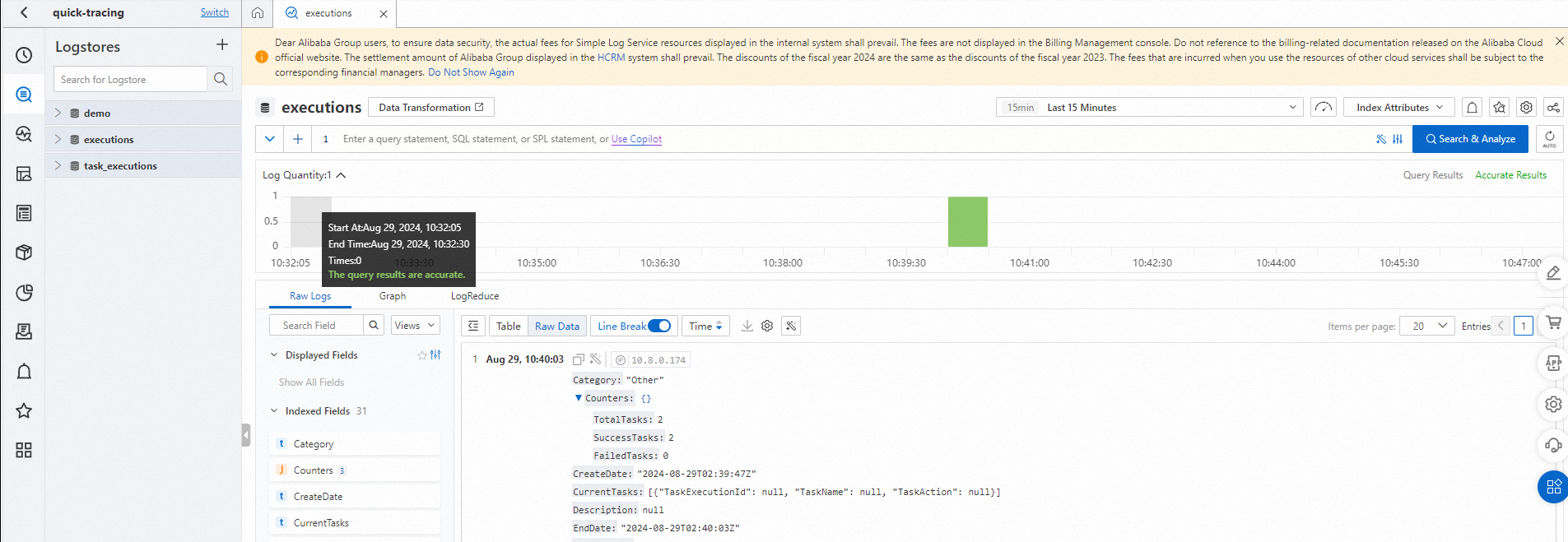Click the speedometer icon next to time range
The height and width of the screenshot is (542, 1568).
(x=1323, y=108)
